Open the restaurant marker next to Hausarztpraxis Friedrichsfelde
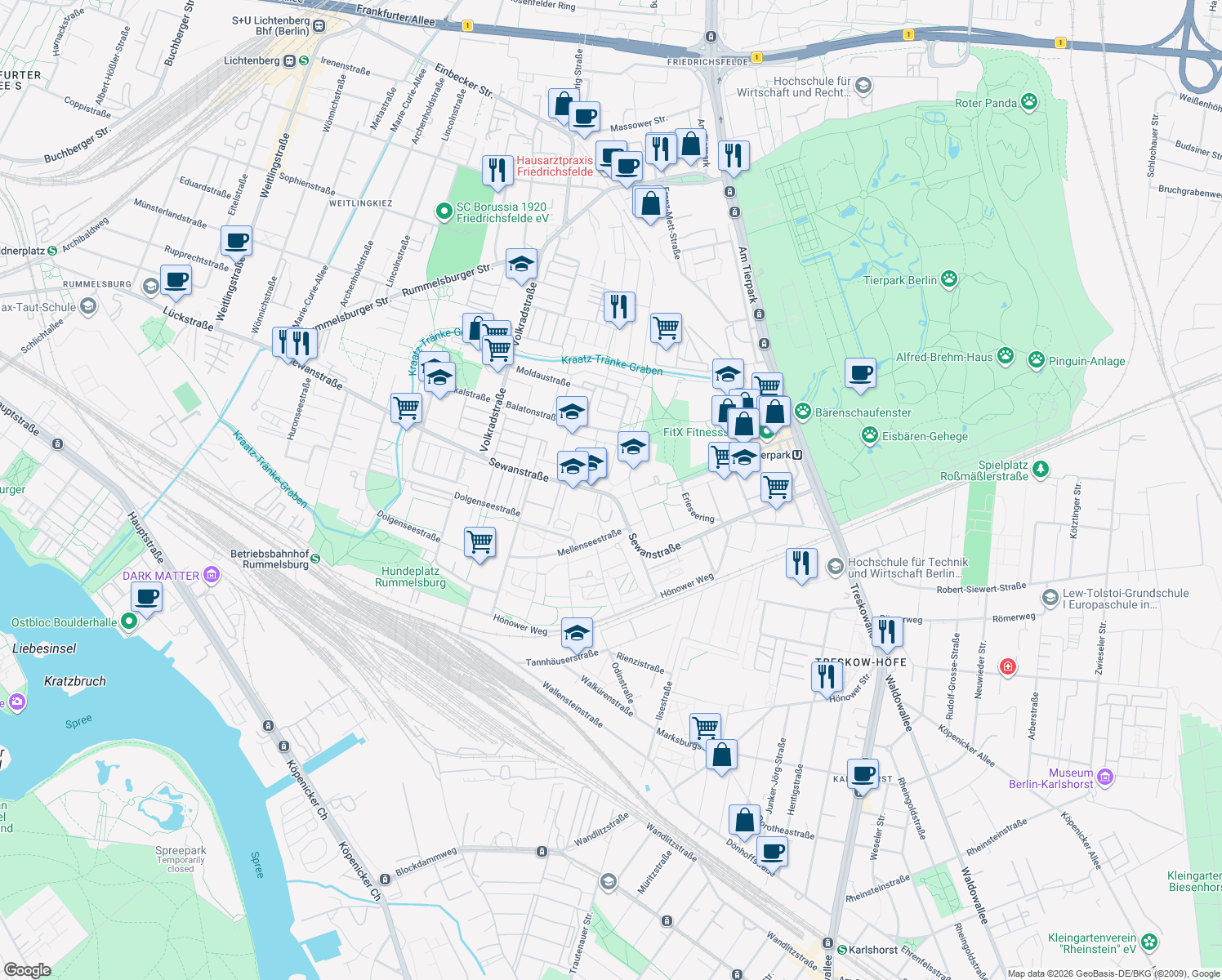1222x980 pixels. 497,171
